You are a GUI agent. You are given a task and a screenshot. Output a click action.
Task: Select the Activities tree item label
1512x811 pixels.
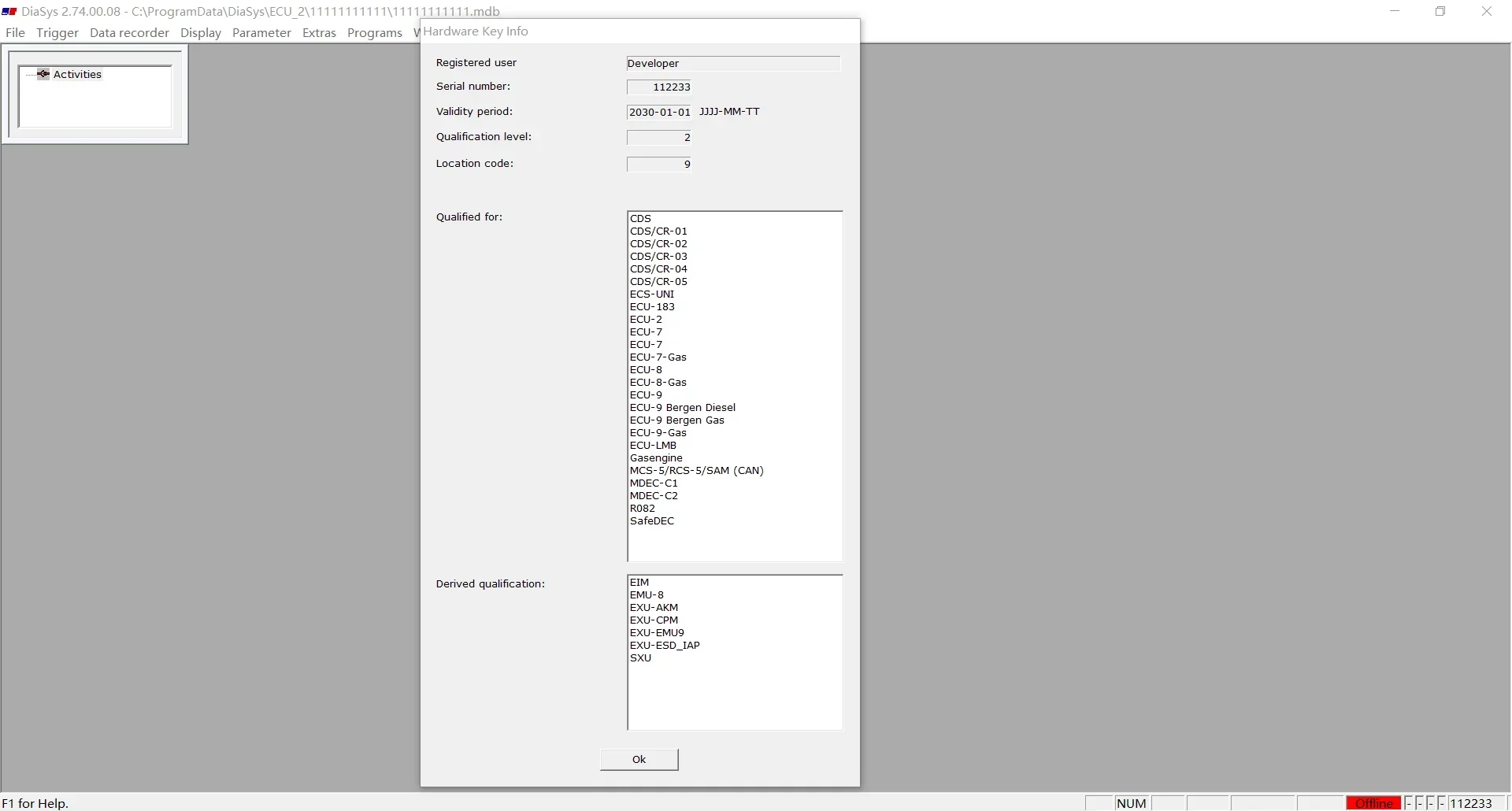[77, 74]
